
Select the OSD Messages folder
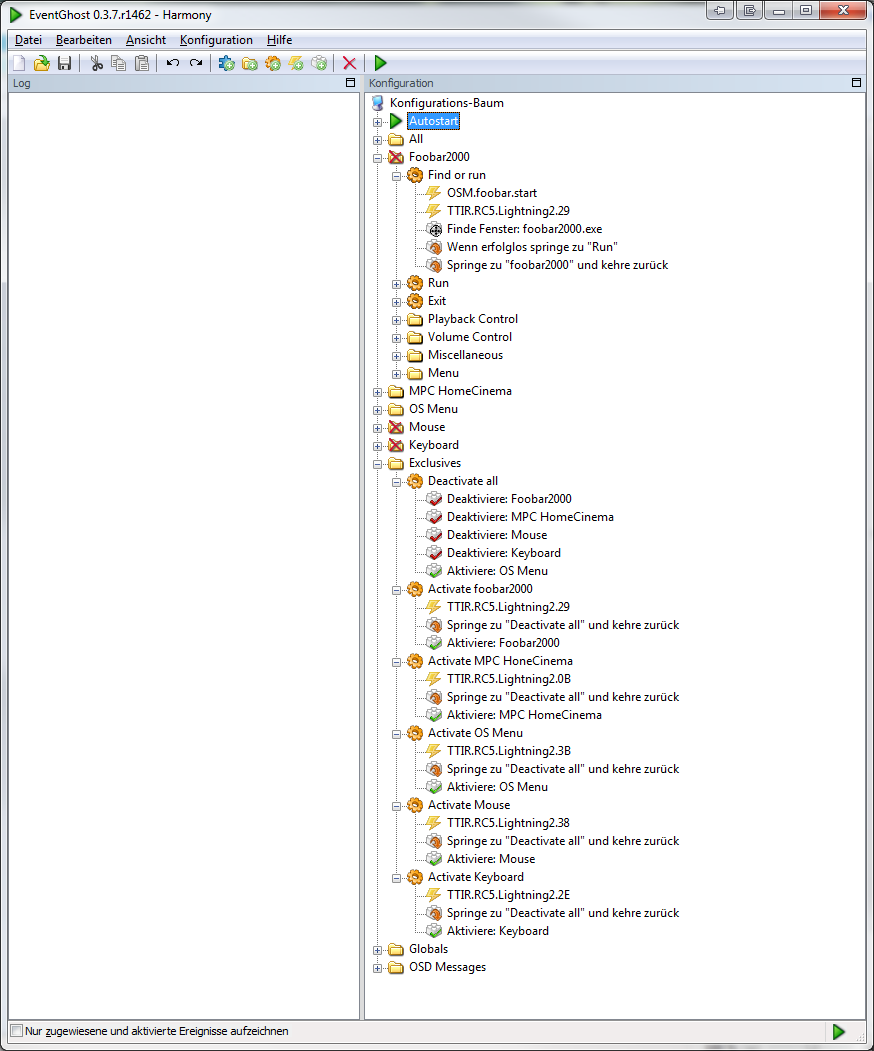(447, 967)
